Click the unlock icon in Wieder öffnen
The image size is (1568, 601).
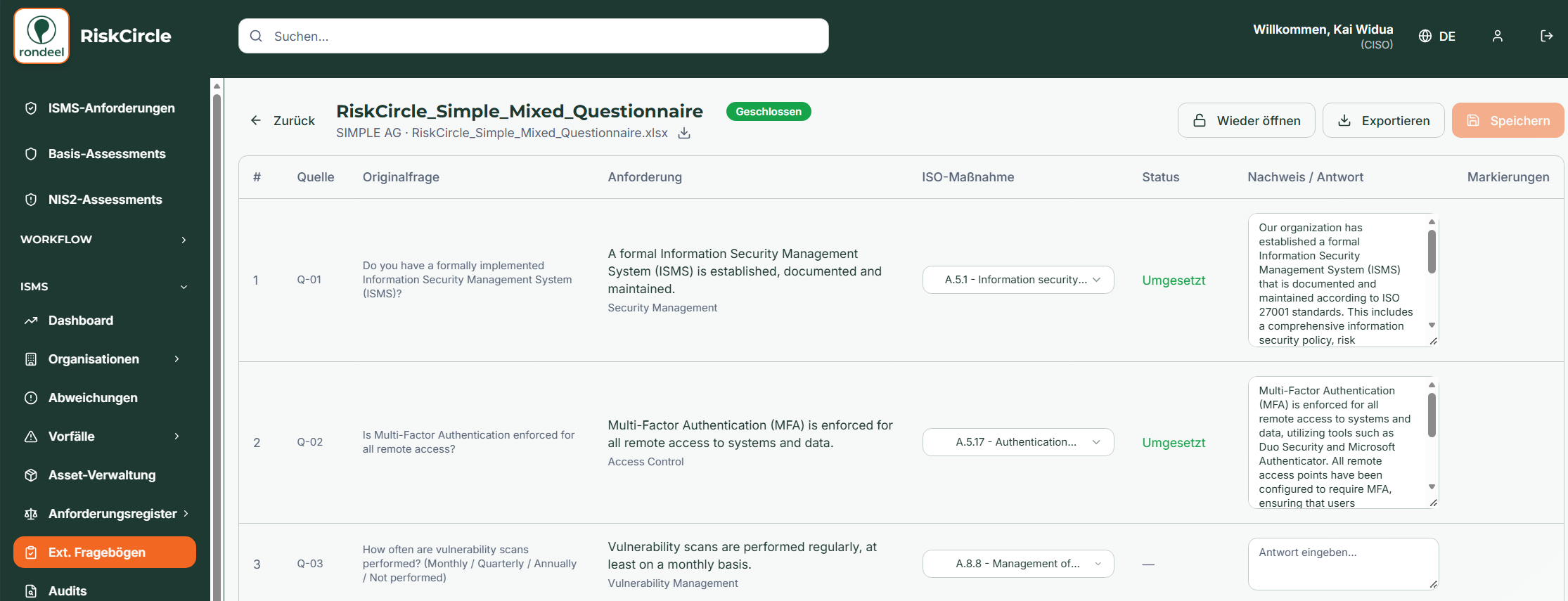pyautogui.click(x=1200, y=120)
